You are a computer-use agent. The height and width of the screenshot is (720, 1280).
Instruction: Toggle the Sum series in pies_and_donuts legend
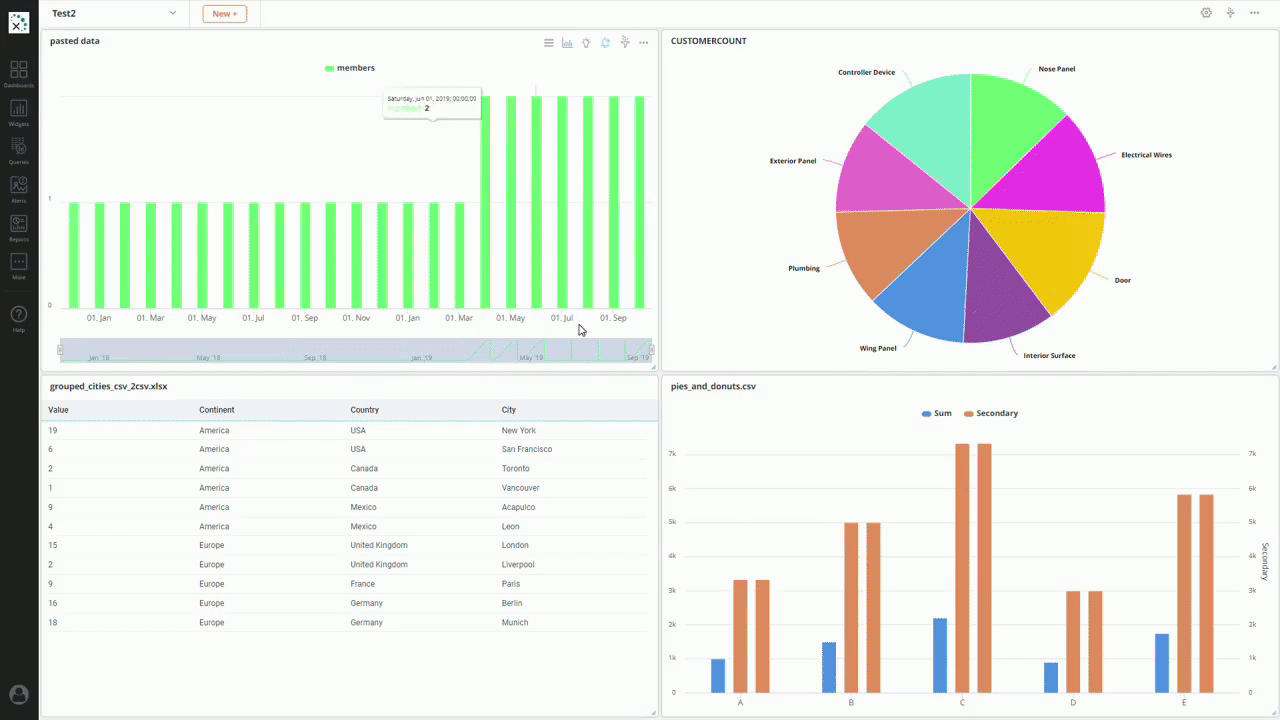936,413
